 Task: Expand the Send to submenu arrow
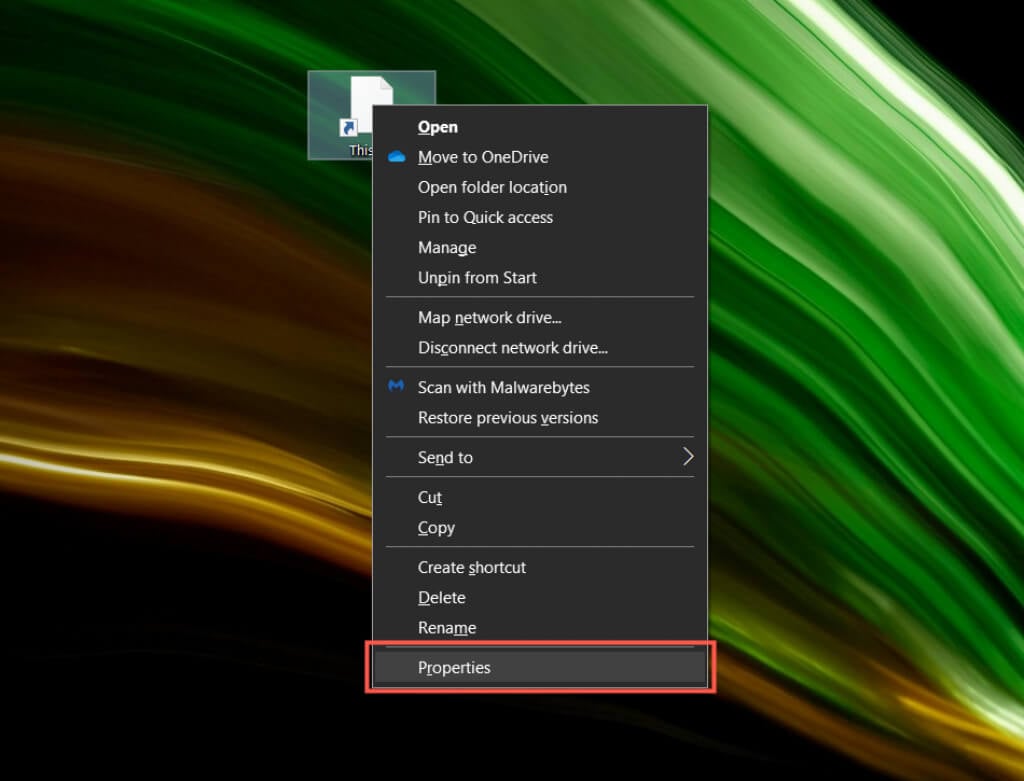pyautogui.click(x=688, y=457)
